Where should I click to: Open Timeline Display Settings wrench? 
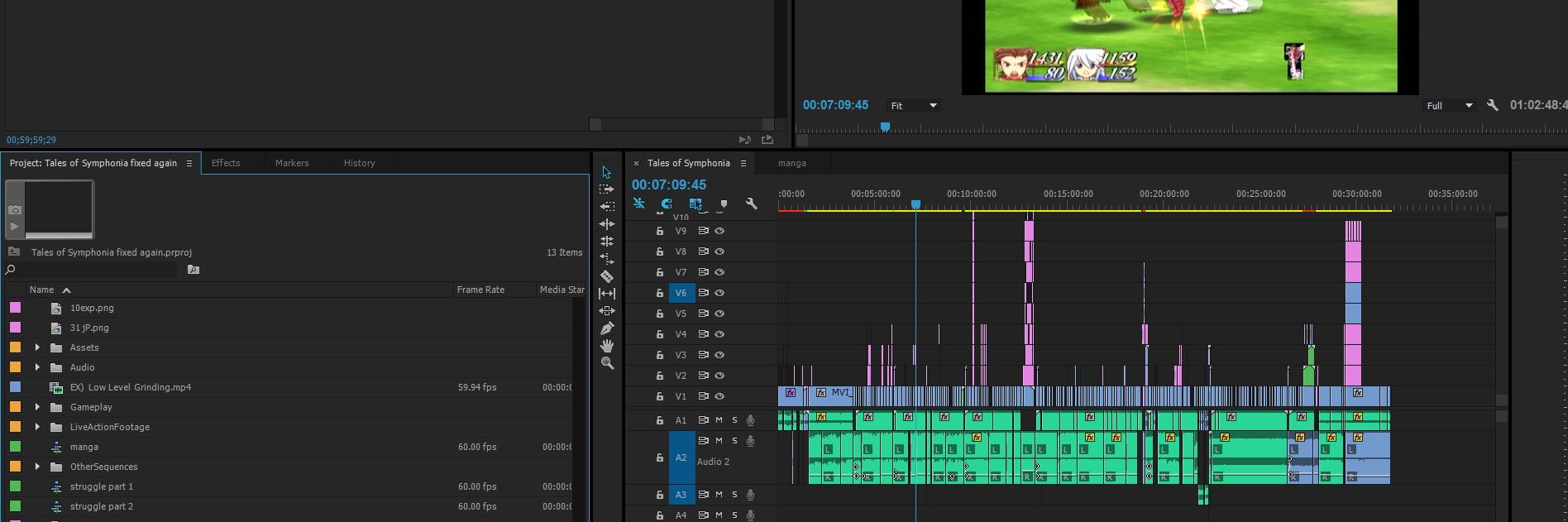pos(752,204)
